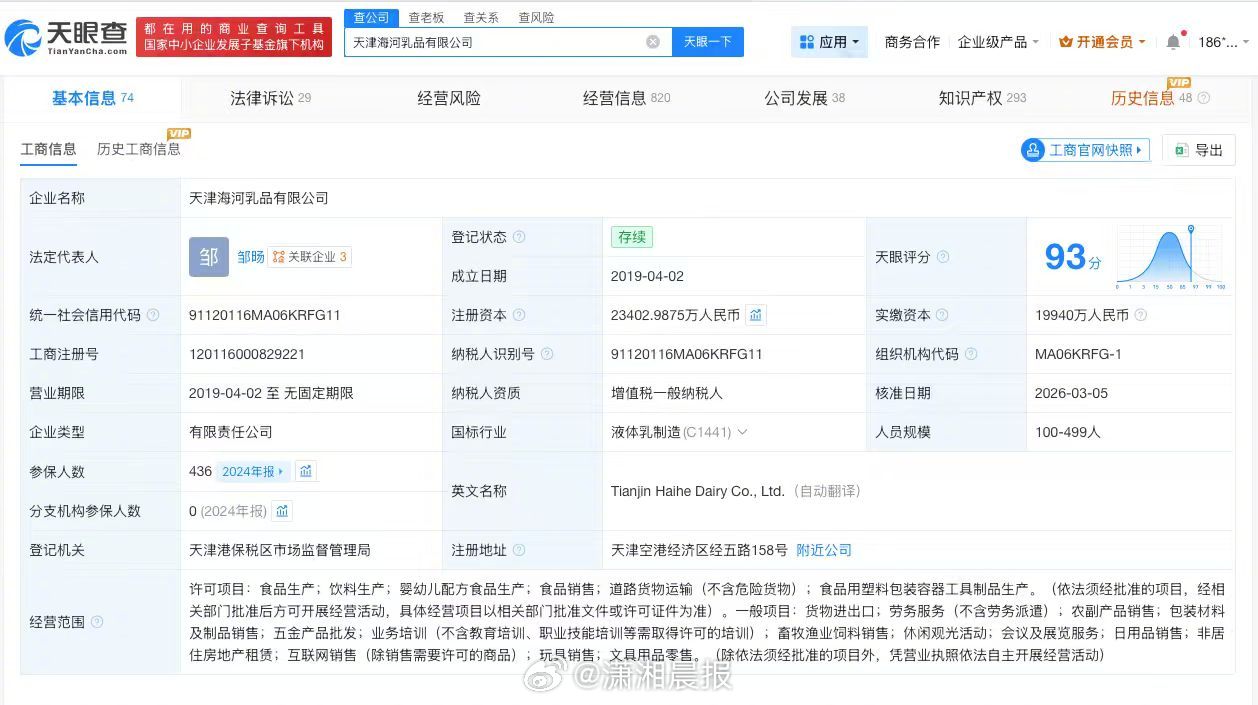
Task: Select the 查关系 search tab
Action: tap(481, 18)
